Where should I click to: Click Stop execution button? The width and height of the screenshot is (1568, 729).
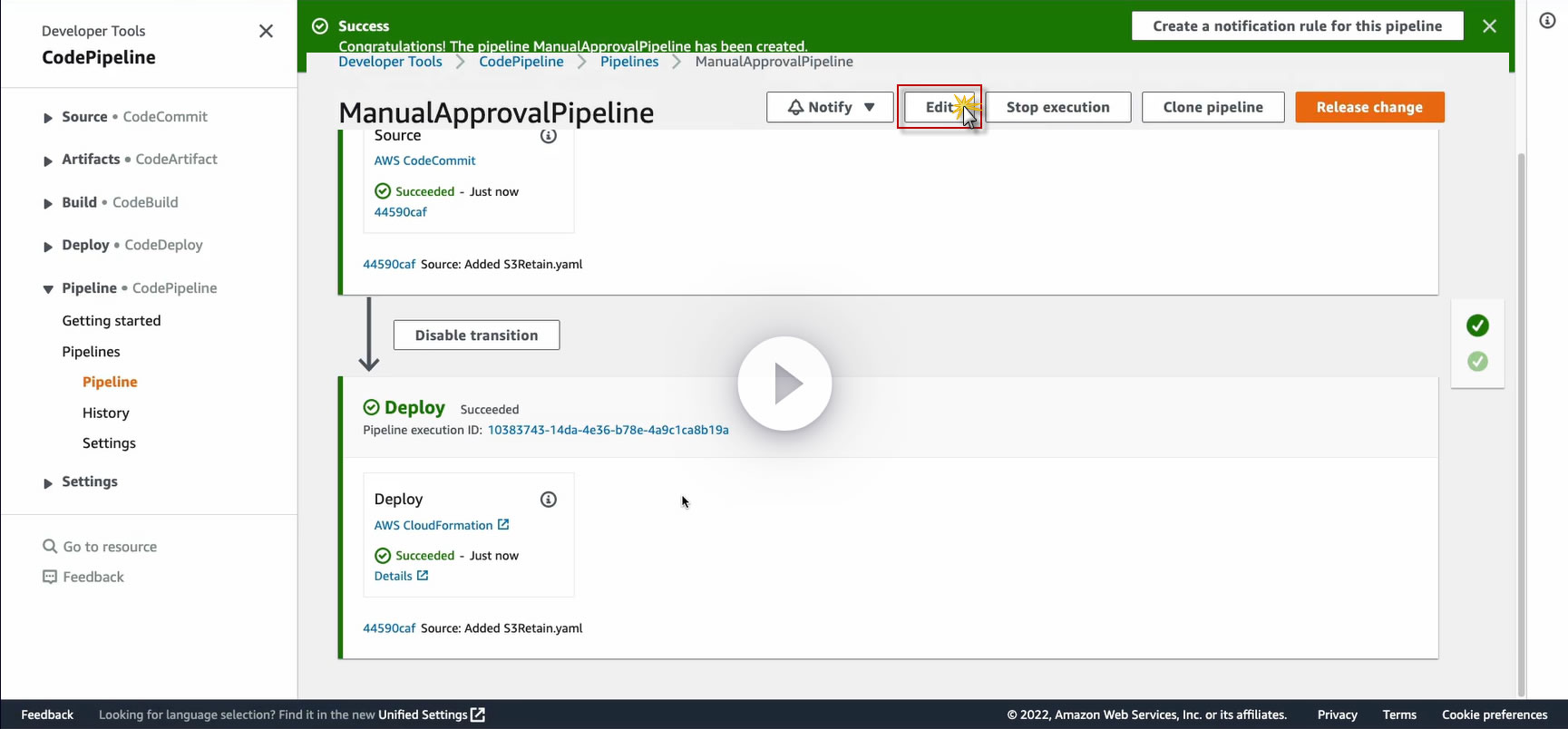pos(1058,107)
